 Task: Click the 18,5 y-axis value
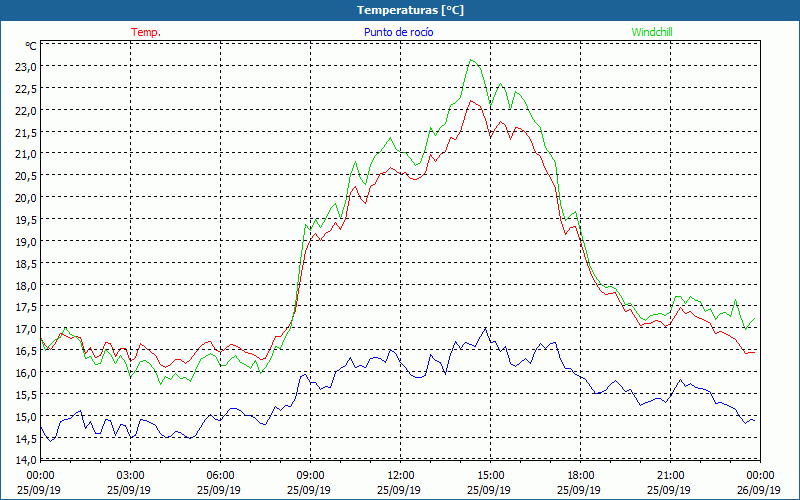[x=27, y=264]
